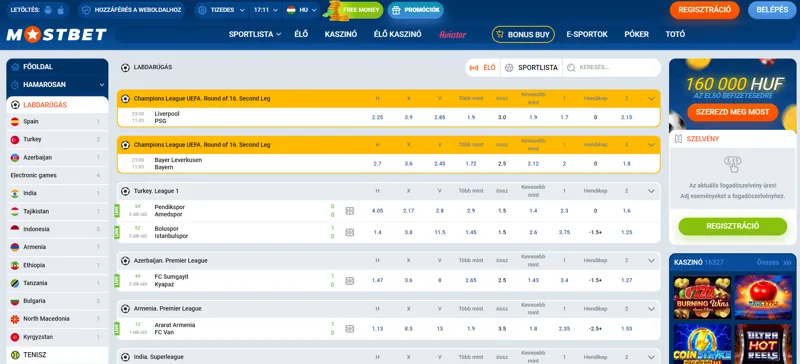Collapse the Bayer Leverkusen Champions League block
The image size is (800, 364).
click(x=651, y=145)
